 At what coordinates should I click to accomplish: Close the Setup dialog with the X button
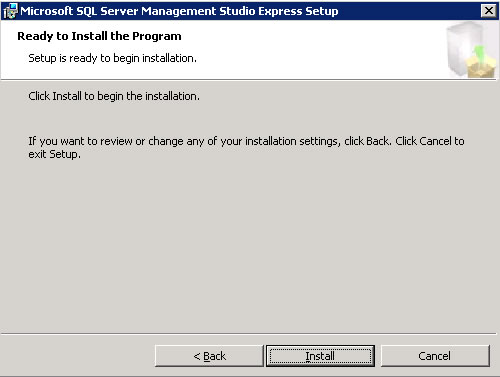489,11
